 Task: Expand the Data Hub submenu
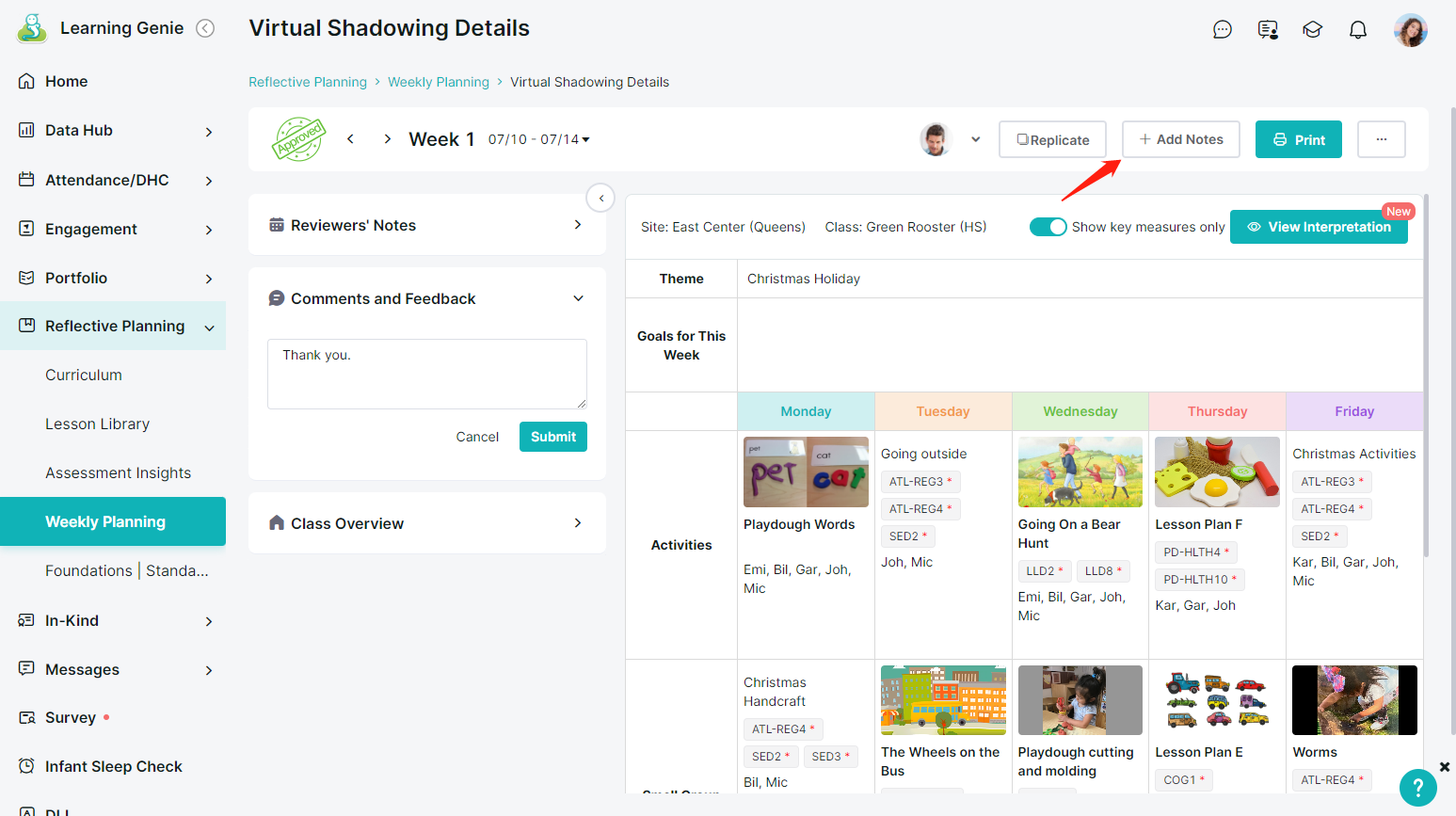click(209, 132)
